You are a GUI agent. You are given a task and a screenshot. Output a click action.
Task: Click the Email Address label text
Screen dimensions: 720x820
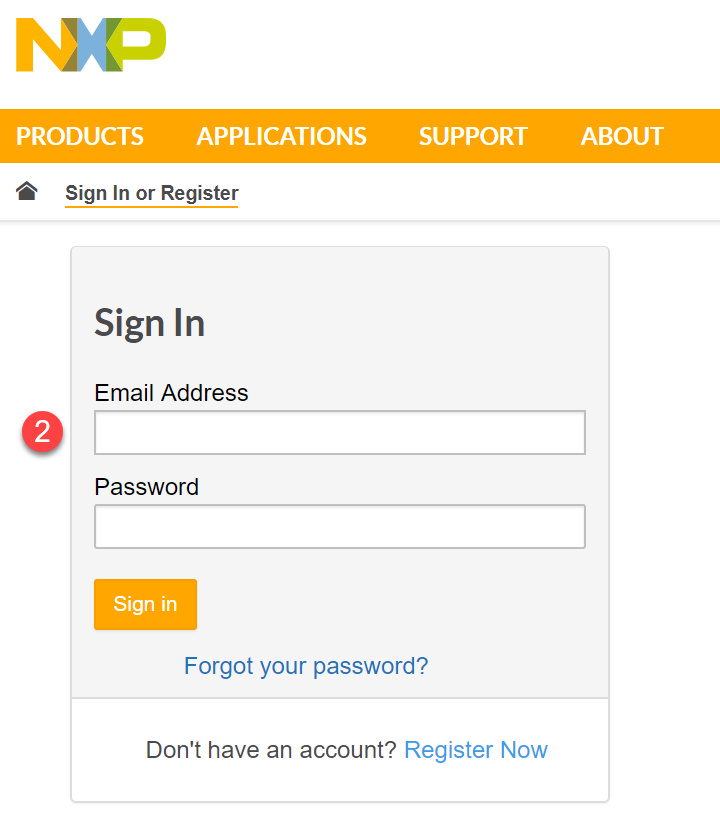[171, 393]
